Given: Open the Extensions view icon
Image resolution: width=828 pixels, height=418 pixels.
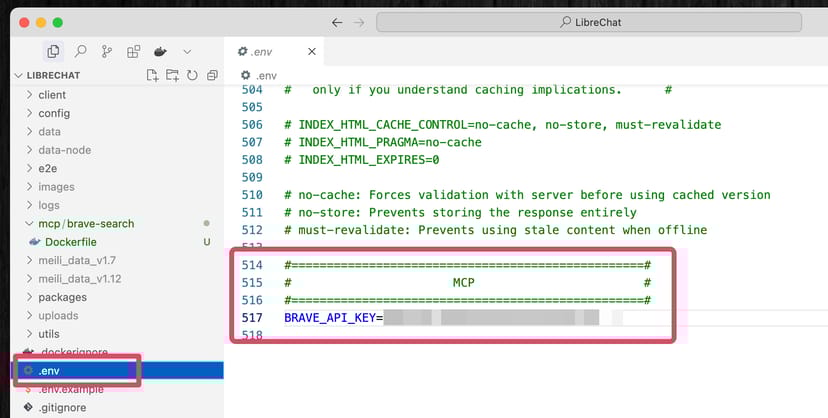Looking at the screenshot, I should (133, 51).
